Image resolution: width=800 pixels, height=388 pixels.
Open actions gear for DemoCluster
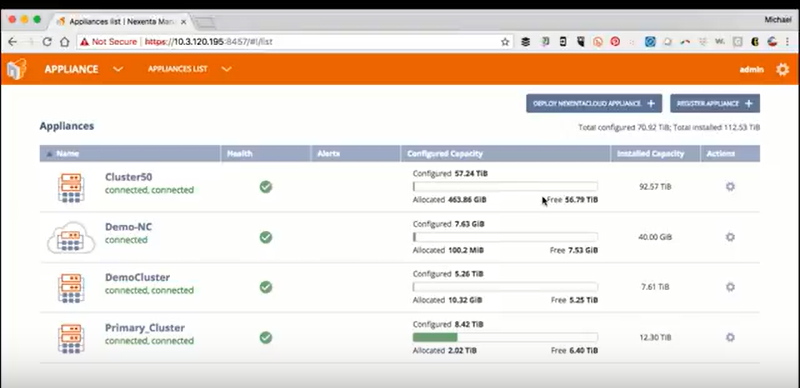coord(730,287)
